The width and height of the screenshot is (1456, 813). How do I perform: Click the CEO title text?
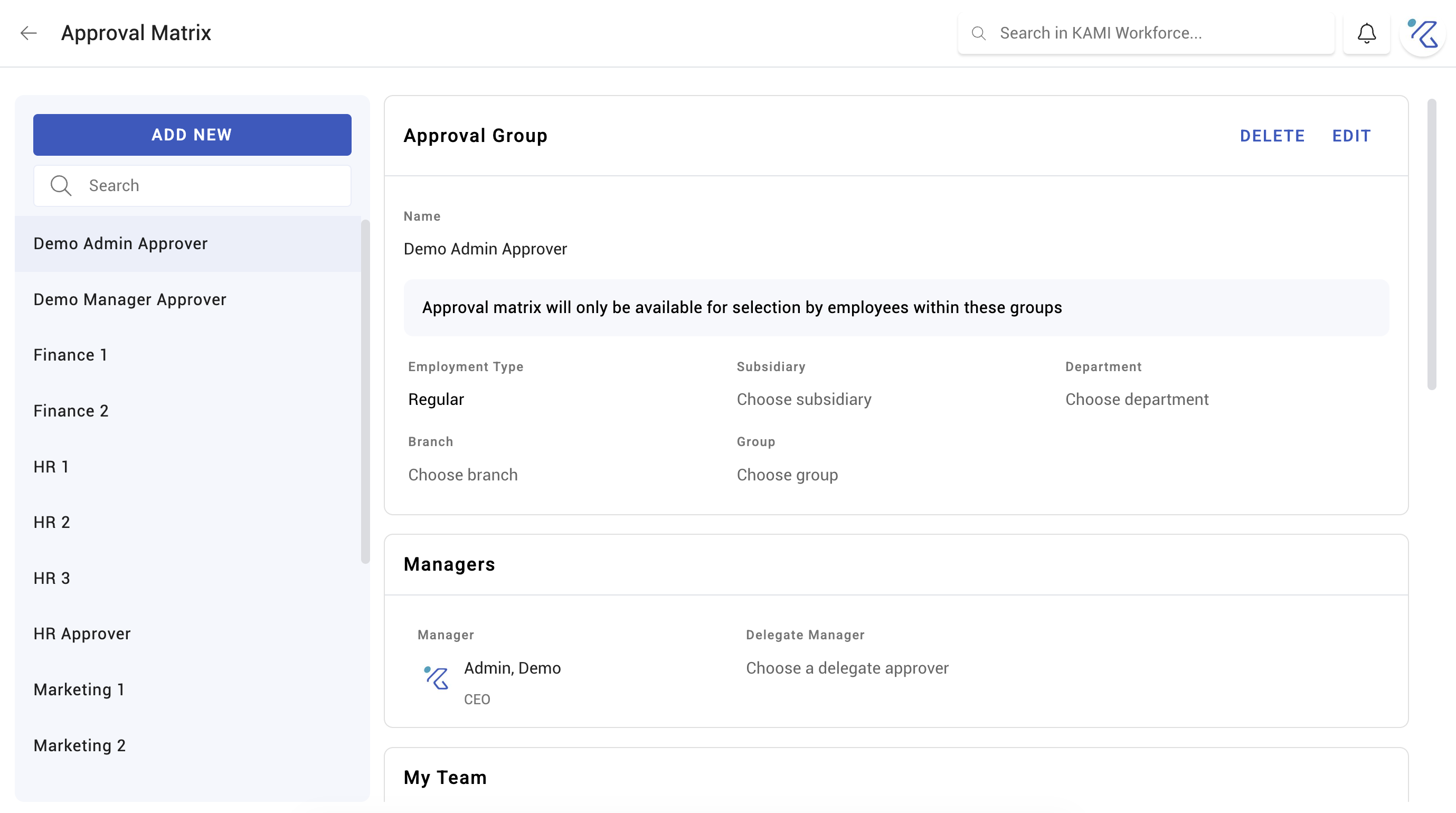pyautogui.click(x=477, y=700)
